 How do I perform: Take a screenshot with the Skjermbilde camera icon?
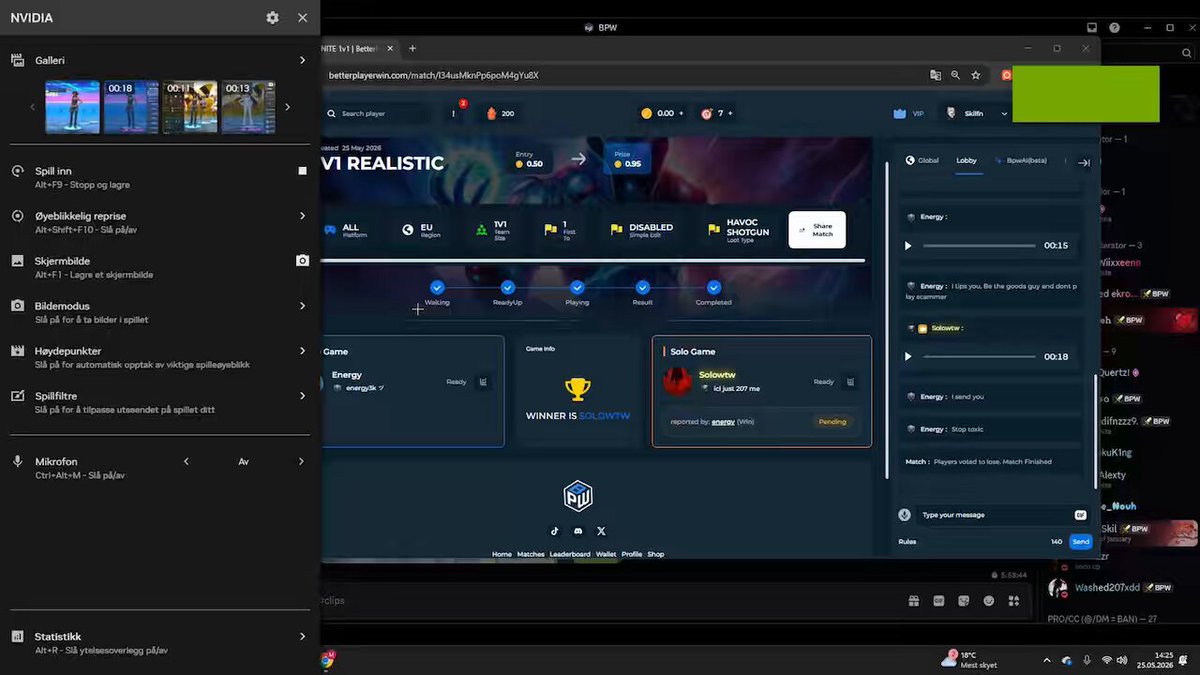(302, 260)
